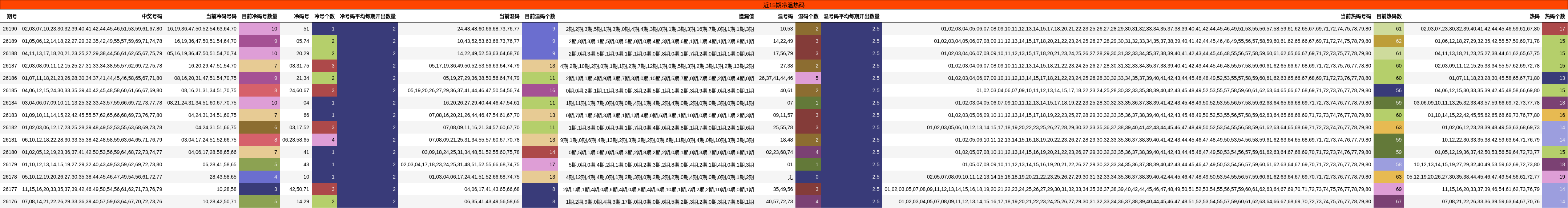This screenshot has width=1568, height=208.
Task: Click 目前冷码号数量 cell in row 26185
Action: [x=259, y=91]
